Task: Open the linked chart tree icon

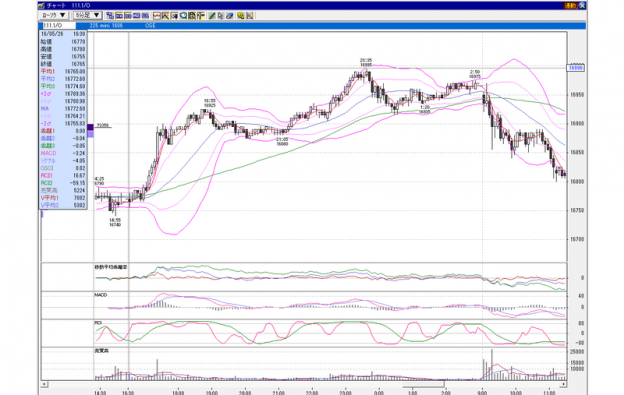Action: pos(110,16)
